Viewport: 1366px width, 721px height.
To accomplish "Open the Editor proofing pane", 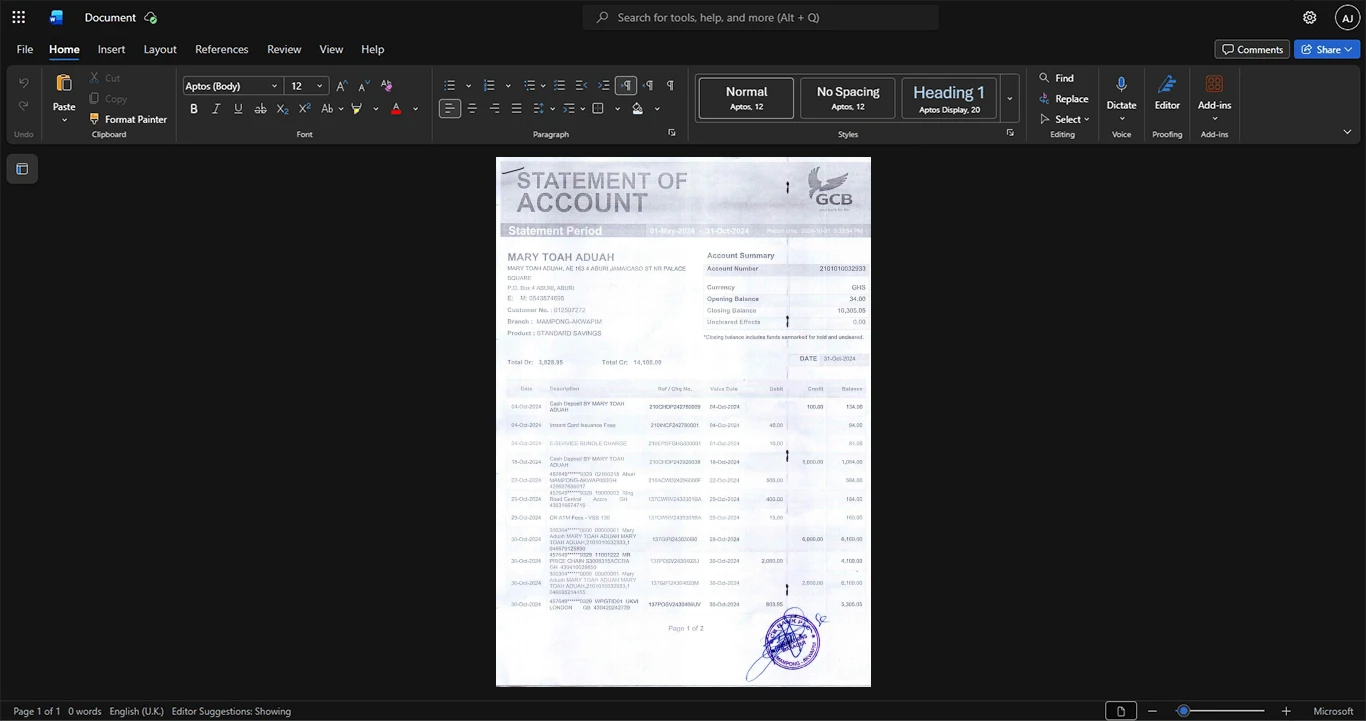I will pos(1167,93).
